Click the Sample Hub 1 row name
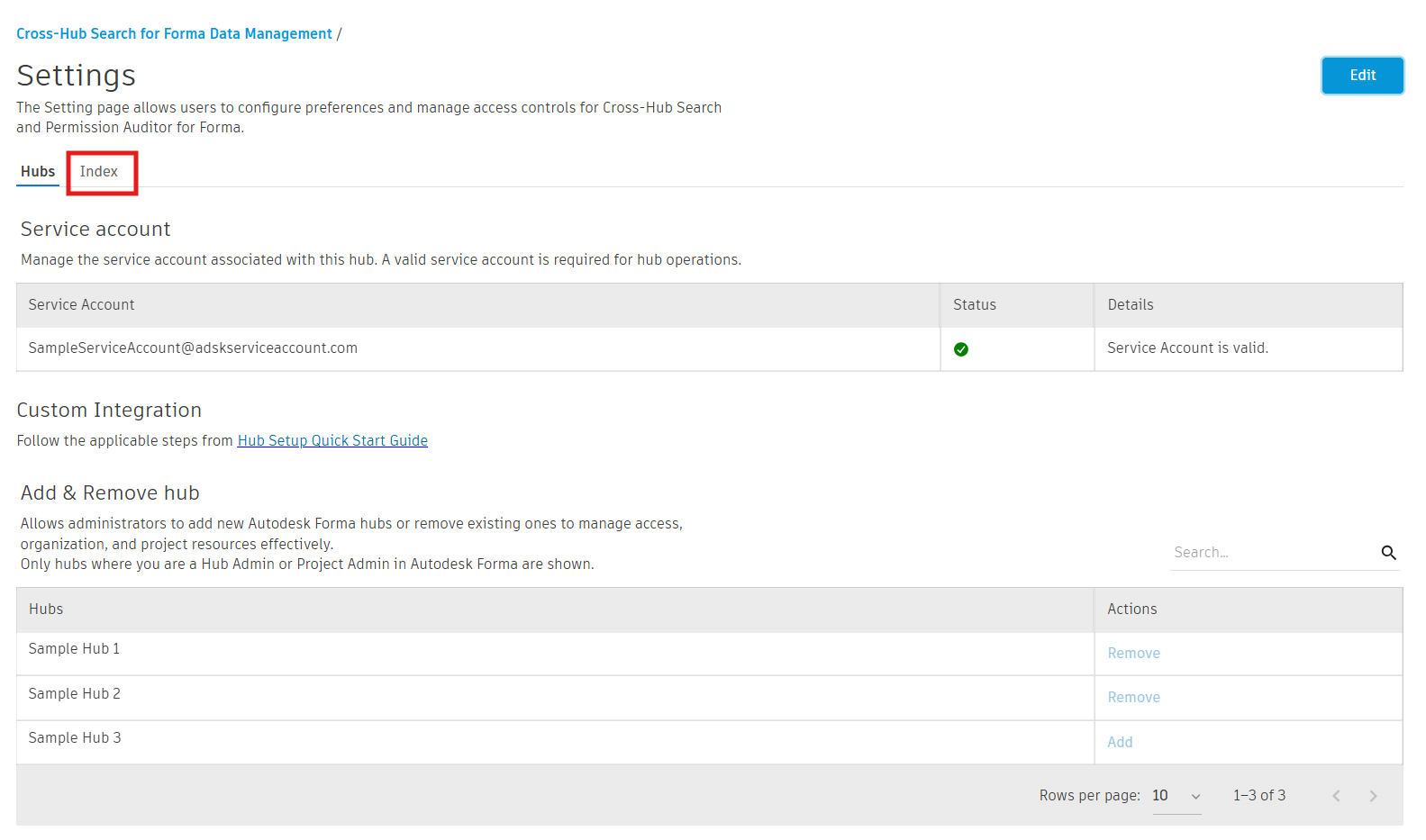 click(x=74, y=649)
